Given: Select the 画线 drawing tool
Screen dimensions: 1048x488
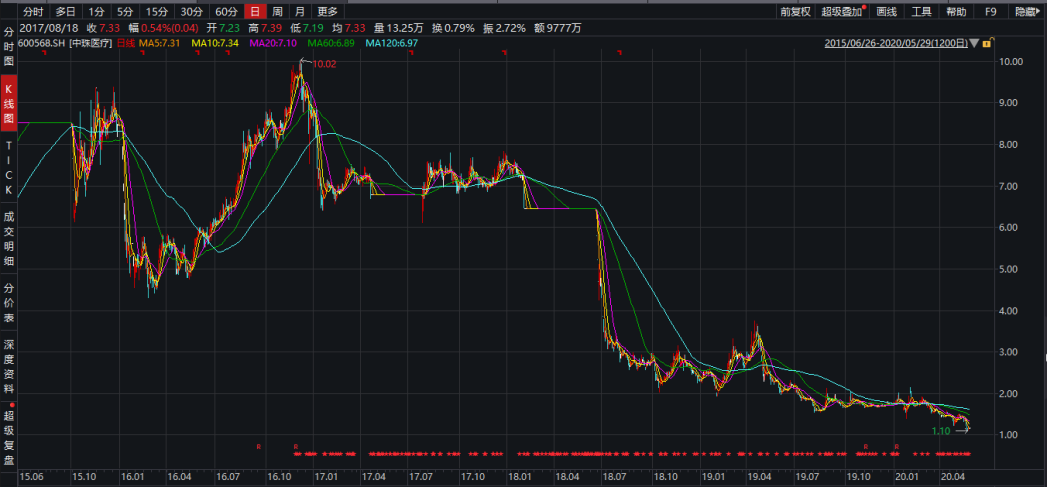Looking at the screenshot, I should click(x=886, y=12).
